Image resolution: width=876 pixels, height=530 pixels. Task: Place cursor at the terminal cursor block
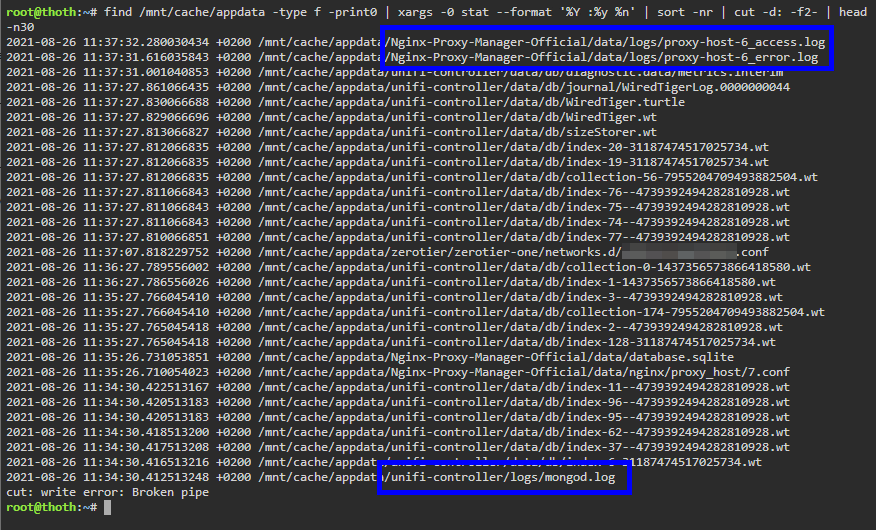107,507
